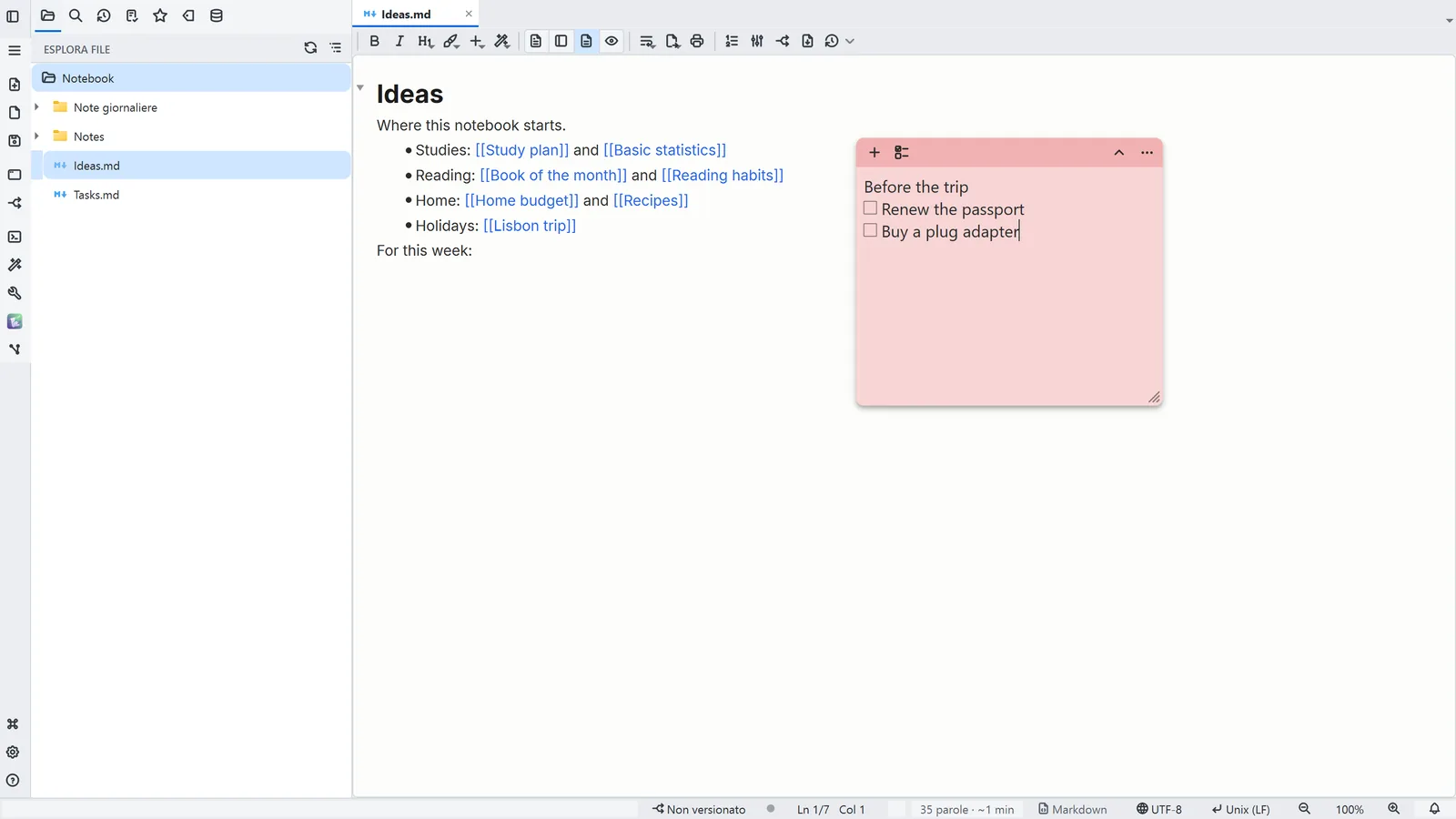Open the search panel
This screenshot has height=819, width=1456.
[x=76, y=15]
